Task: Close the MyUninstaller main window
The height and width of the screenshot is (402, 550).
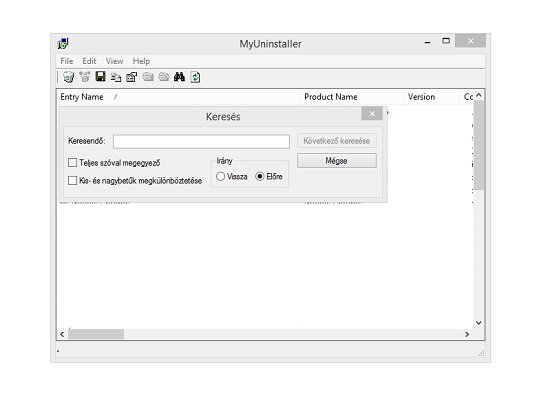Action: [470, 41]
